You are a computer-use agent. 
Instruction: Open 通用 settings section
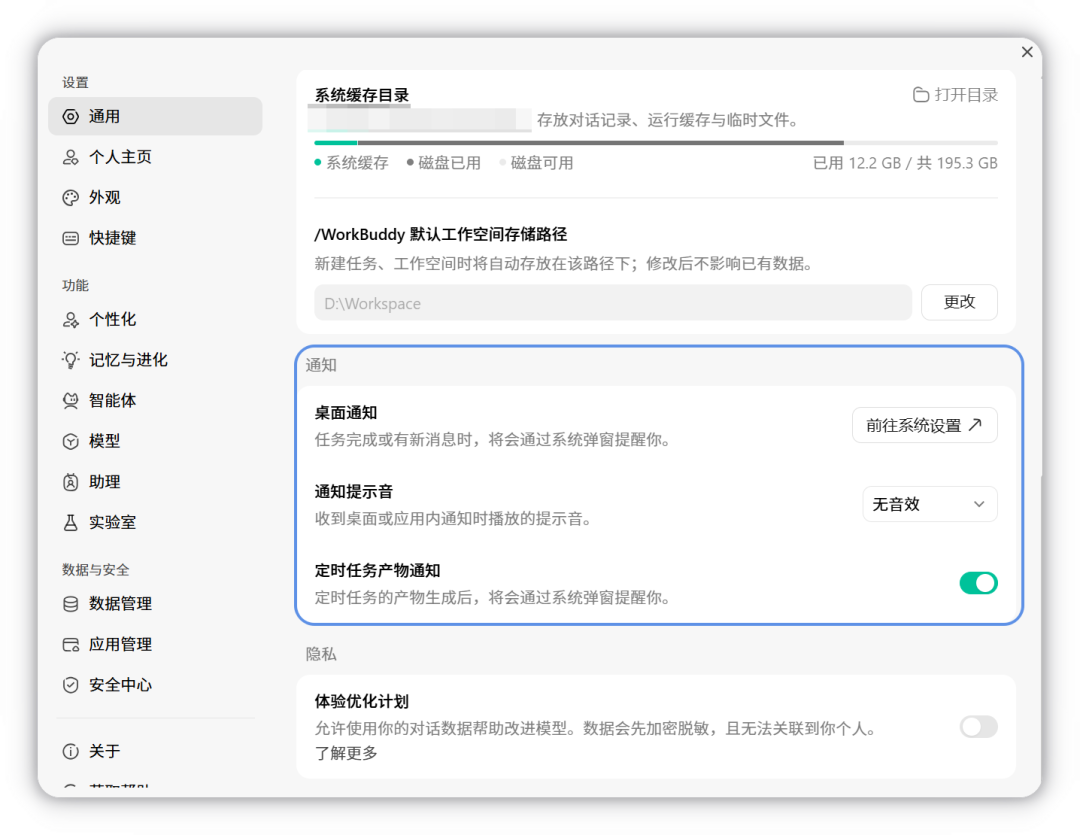tap(155, 116)
